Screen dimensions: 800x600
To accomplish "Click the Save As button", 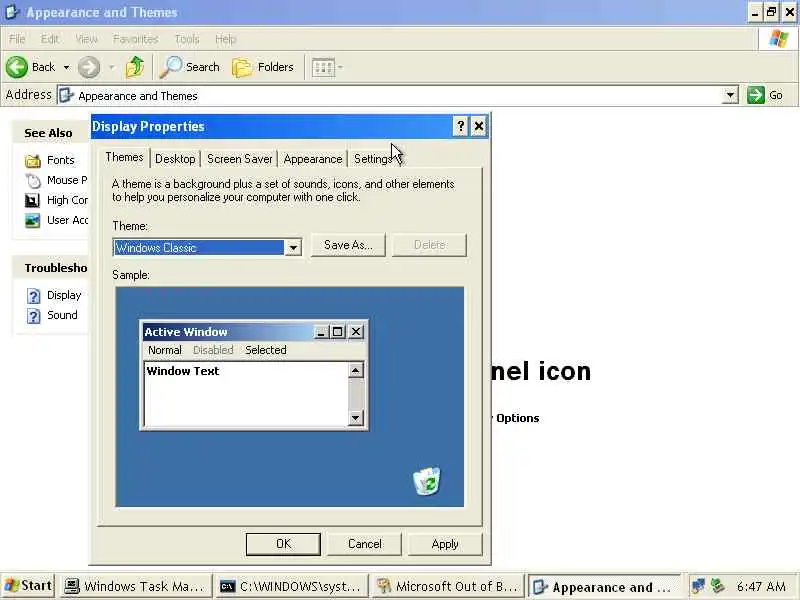I will click(x=348, y=245).
